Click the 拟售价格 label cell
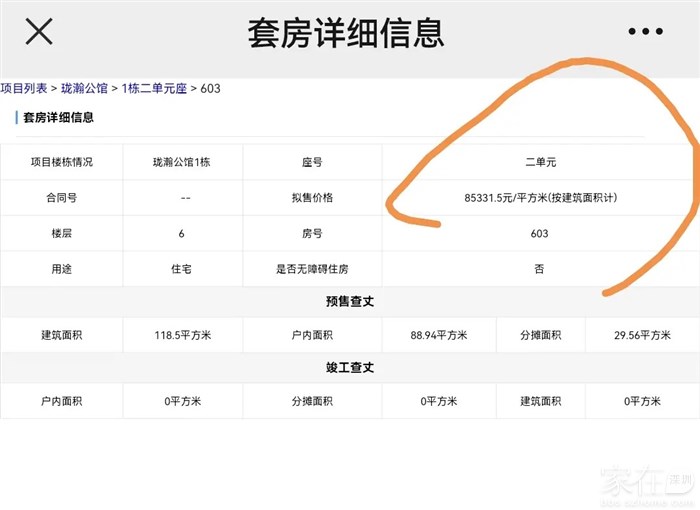This screenshot has height=510, width=700. 312,198
